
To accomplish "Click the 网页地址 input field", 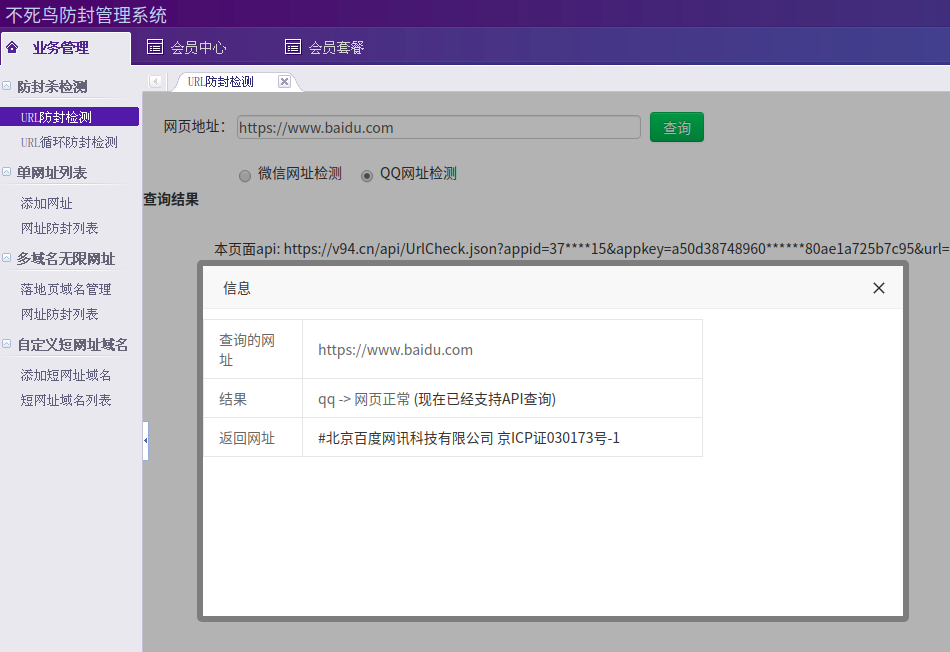I will (439, 127).
